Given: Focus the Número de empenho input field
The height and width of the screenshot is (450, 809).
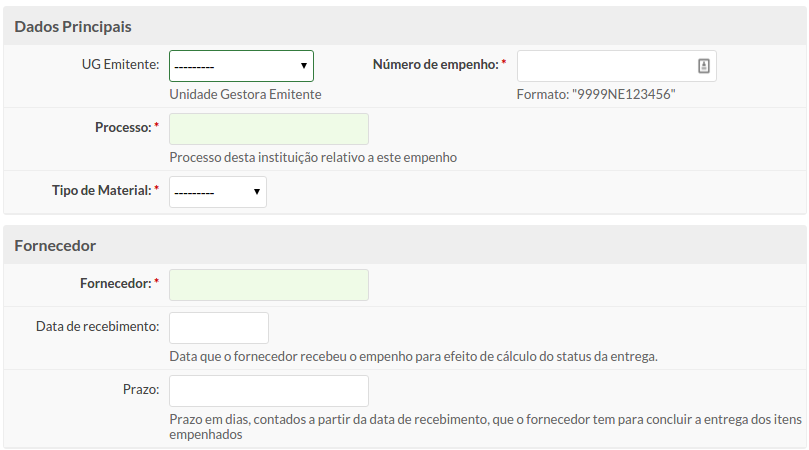Looking at the screenshot, I should tap(617, 66).
